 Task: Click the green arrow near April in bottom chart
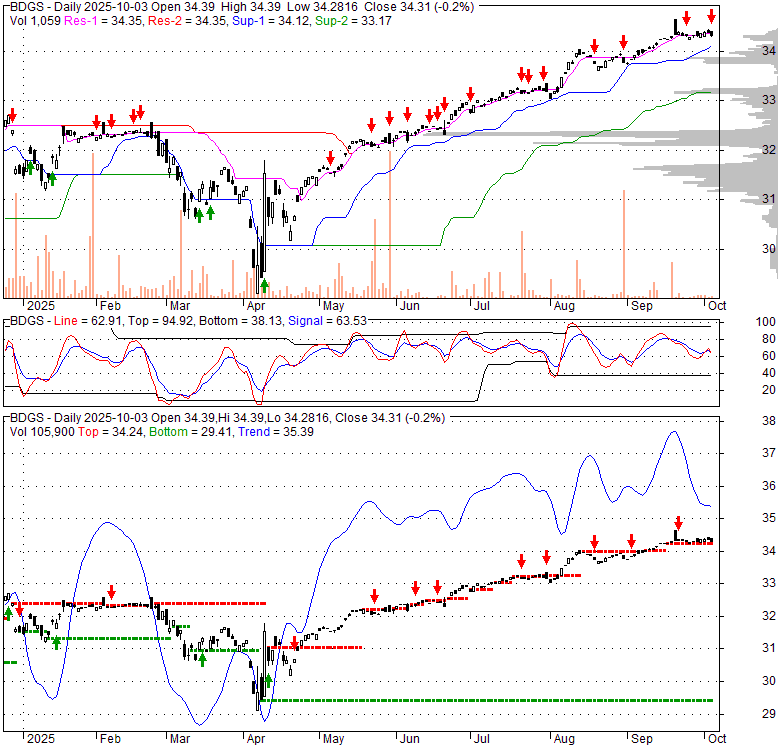click(269, 681)
